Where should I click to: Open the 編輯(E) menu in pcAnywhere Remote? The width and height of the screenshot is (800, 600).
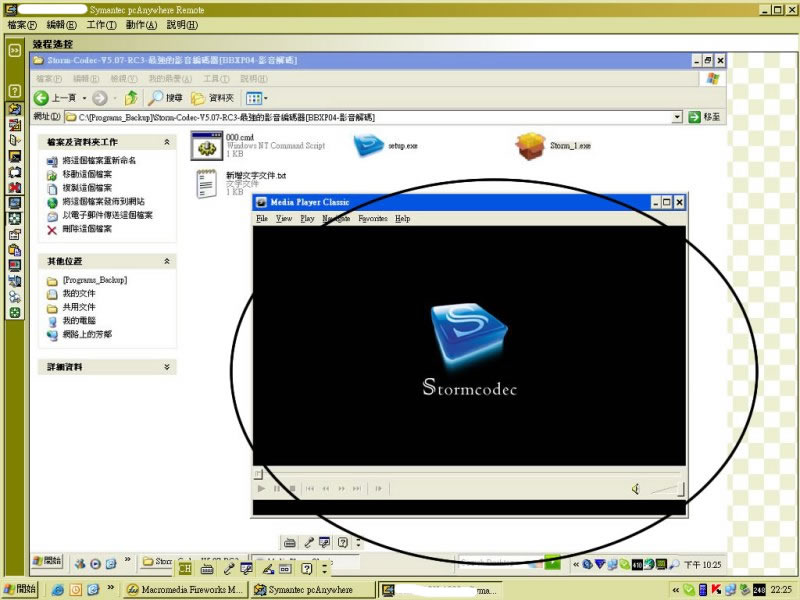[x=61, y=25]
